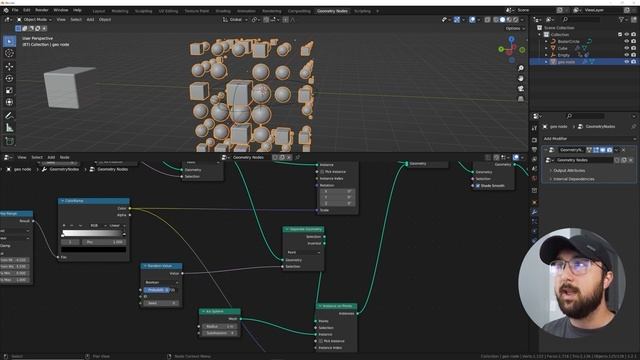Viewport: 640px width, 360px height.
Task: Open Boolean data type dropdown in Random Value
Action: (x=162, y=282)
